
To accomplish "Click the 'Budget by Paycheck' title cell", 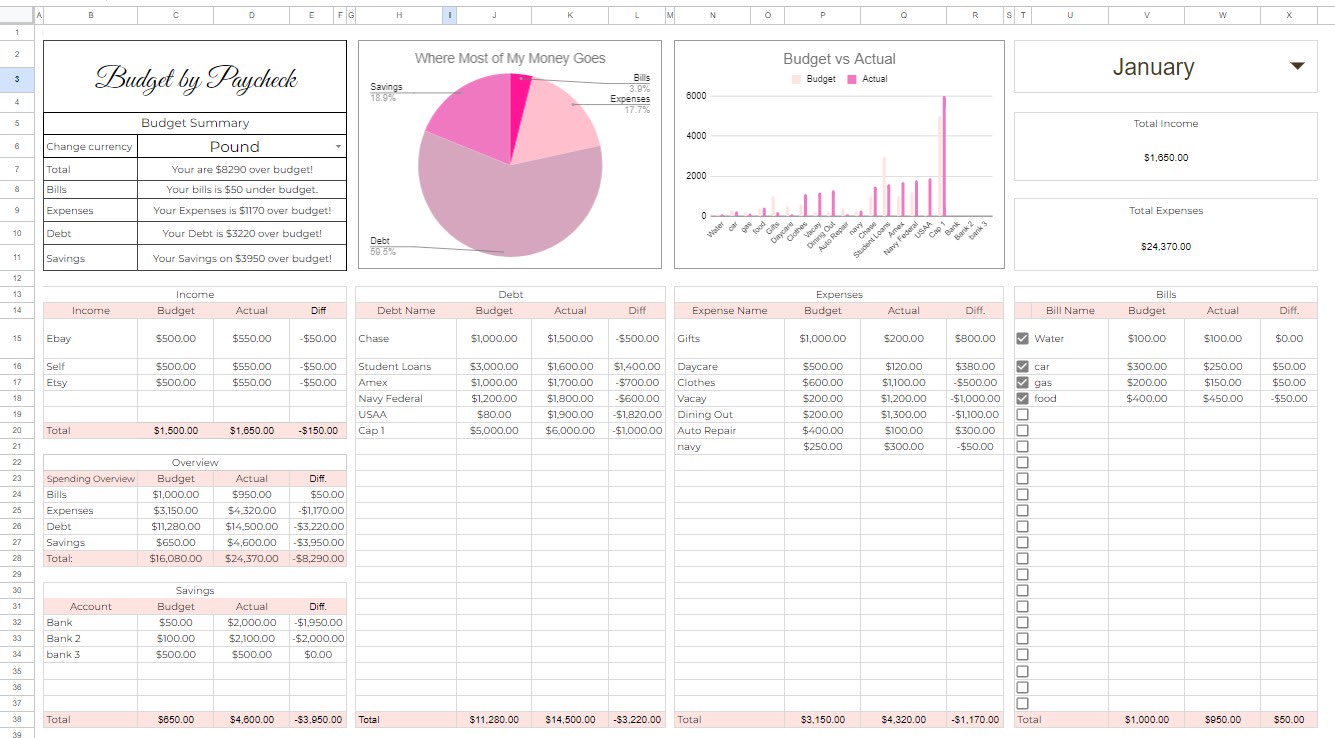I will click(195, 77).
